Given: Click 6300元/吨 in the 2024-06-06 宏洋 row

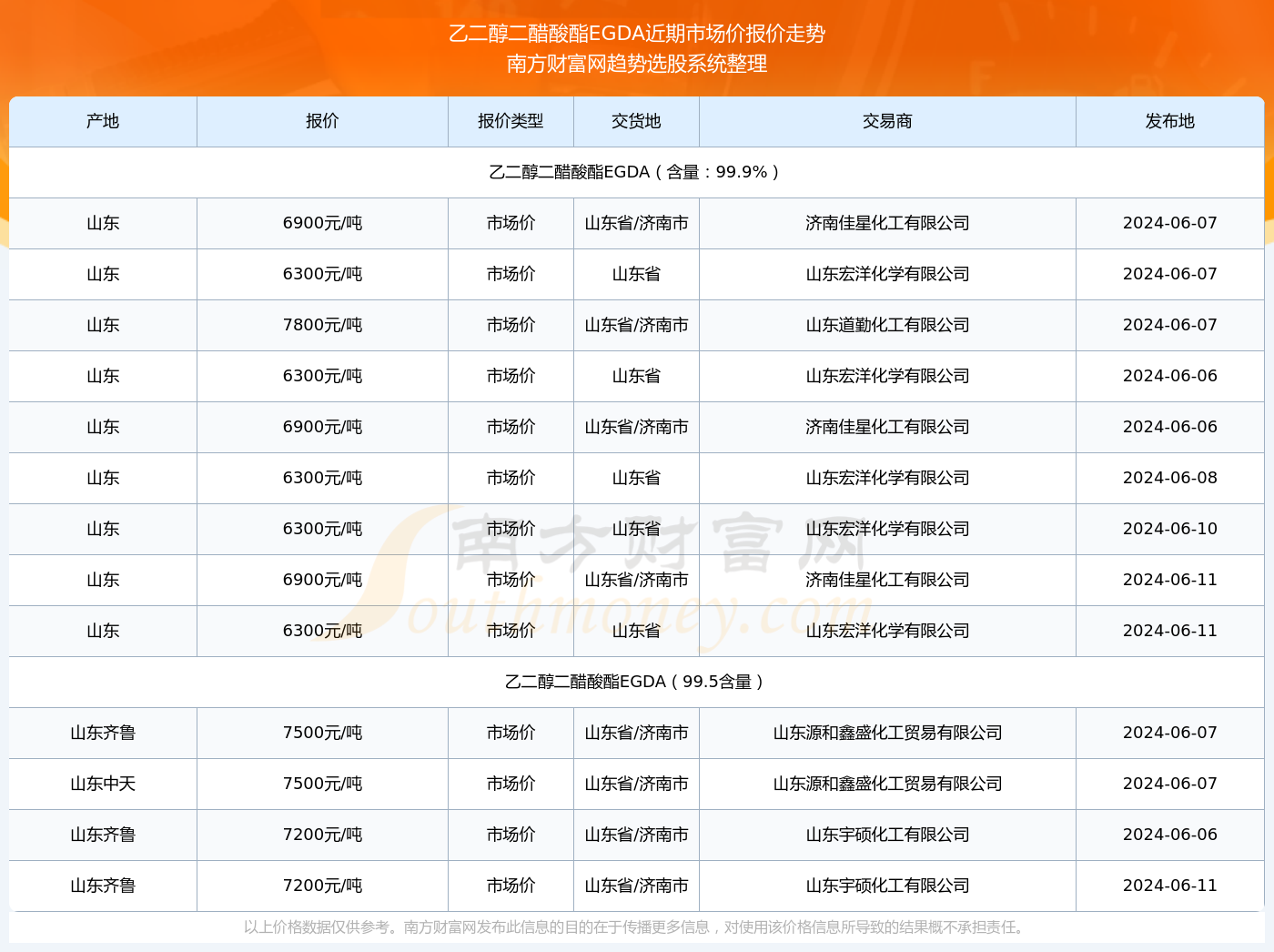Looking at the screenshot, I should point(322,376).
